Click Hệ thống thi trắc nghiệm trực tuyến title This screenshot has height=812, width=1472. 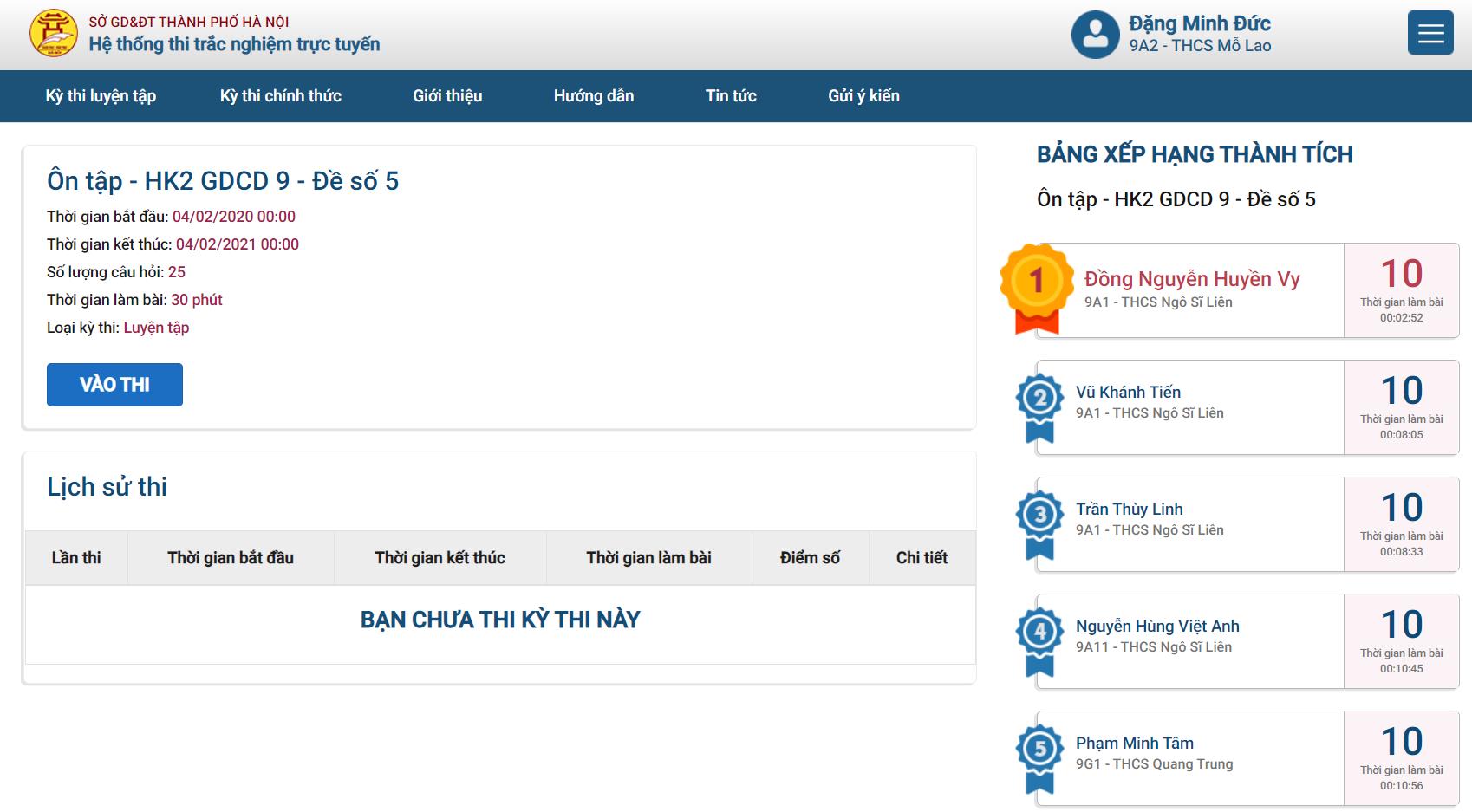234,44
